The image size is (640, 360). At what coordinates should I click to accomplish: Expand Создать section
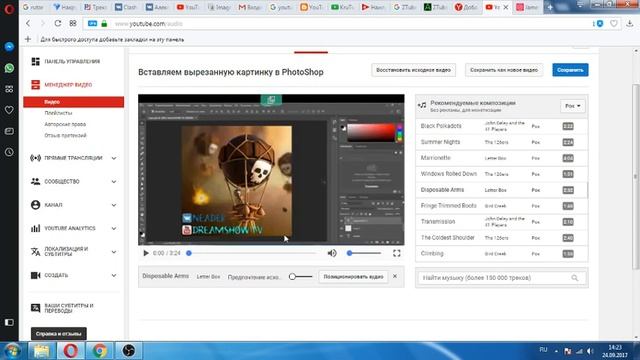pos(114,275)
